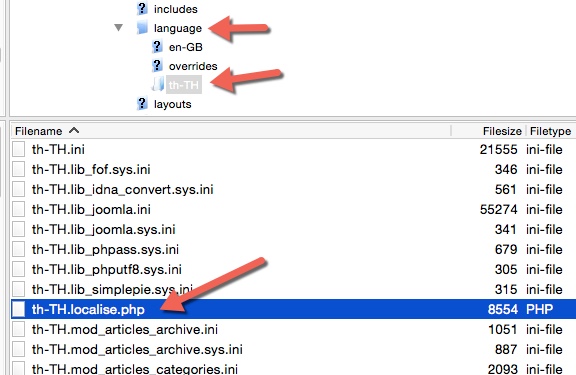Click the 679 filesize value

pos(506,249)
